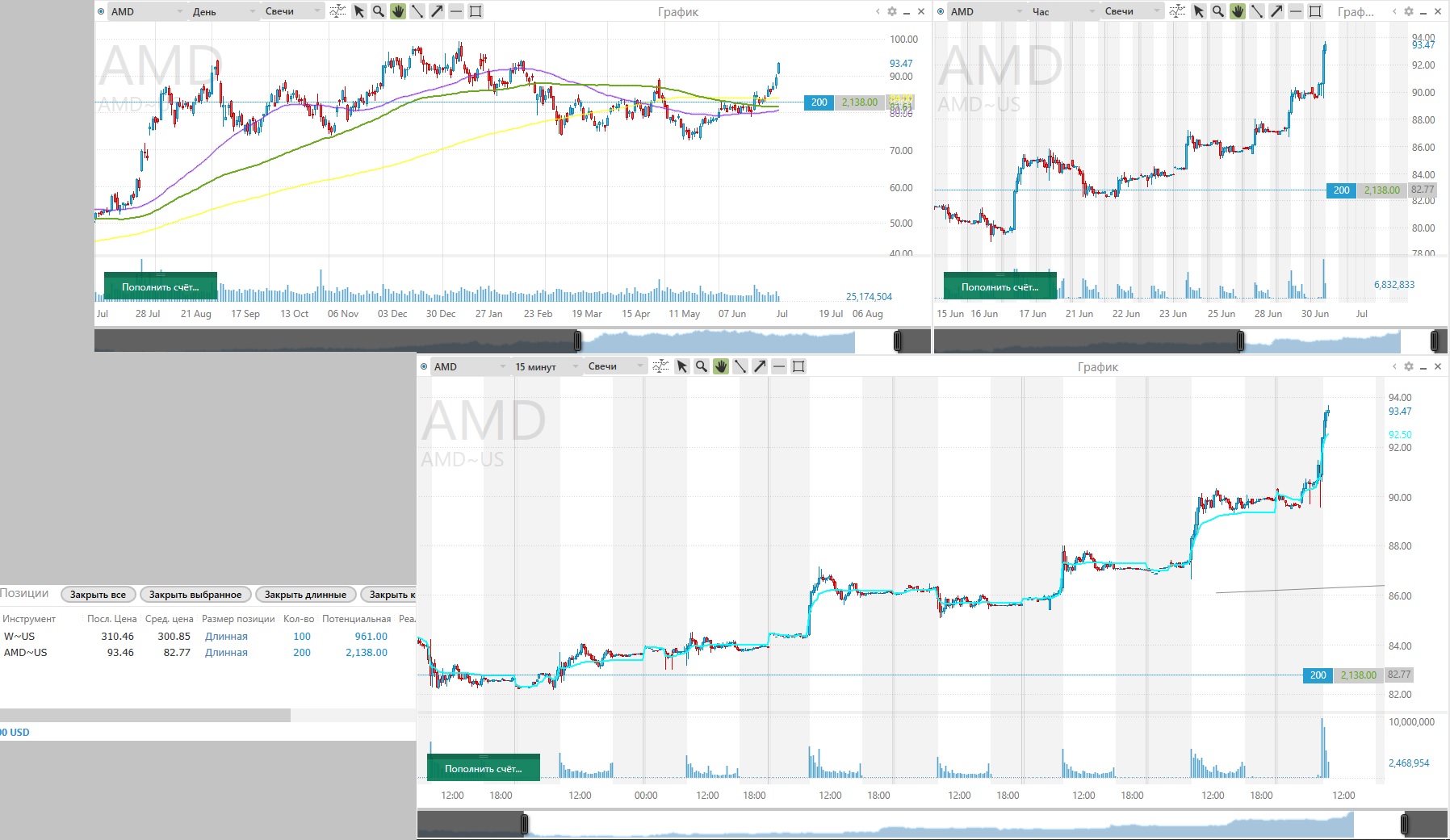Click left handle of hourly chart range slider
The width and height of the screenshot is (1450, 840).
1240,341
